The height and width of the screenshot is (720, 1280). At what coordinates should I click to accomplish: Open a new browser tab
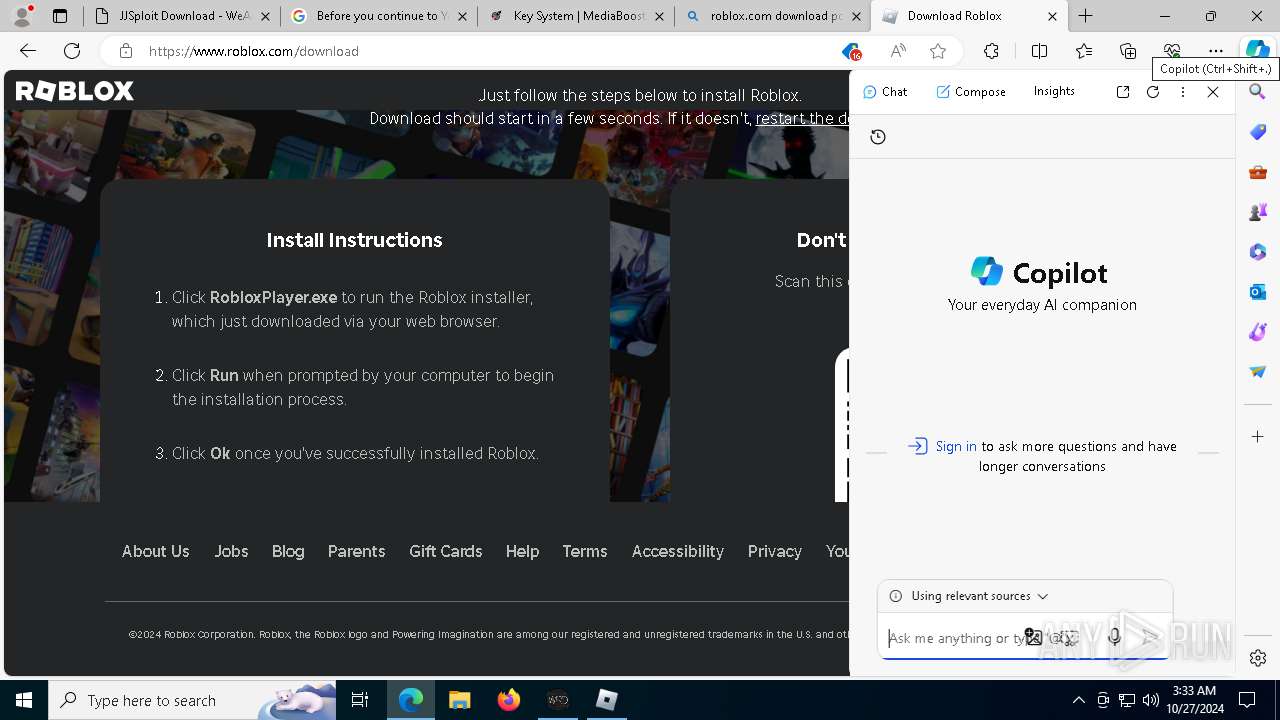point(1086,16)
